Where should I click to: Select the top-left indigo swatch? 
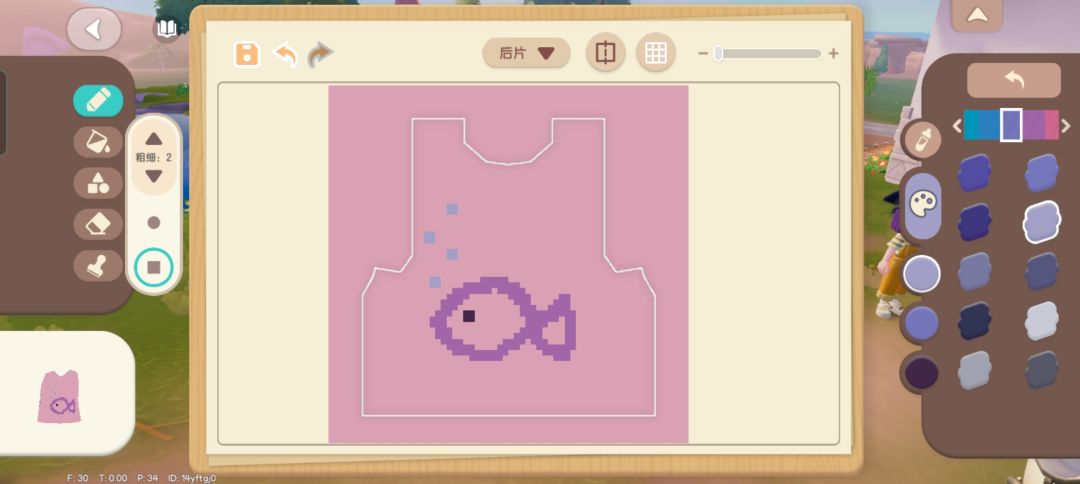pos(975,173)
